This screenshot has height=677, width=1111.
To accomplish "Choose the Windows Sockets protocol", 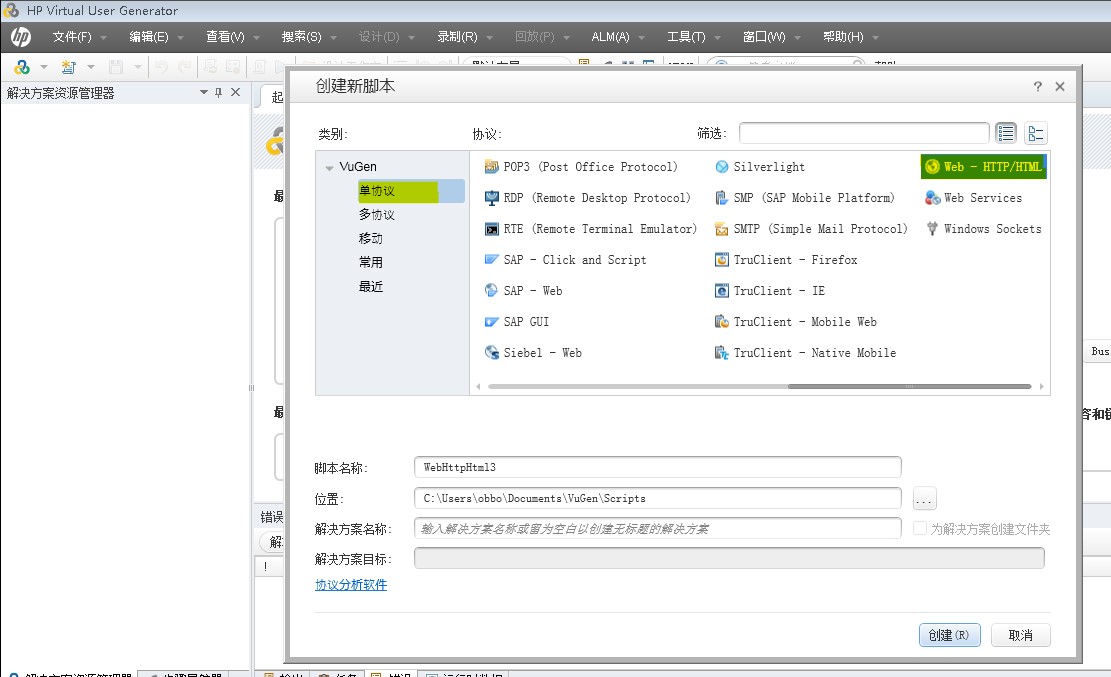I will [x=992, y=229].
